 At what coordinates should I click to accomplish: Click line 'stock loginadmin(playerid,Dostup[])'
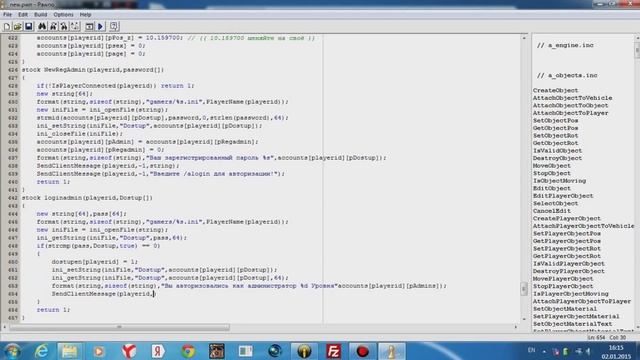click(x=87, y=198)
